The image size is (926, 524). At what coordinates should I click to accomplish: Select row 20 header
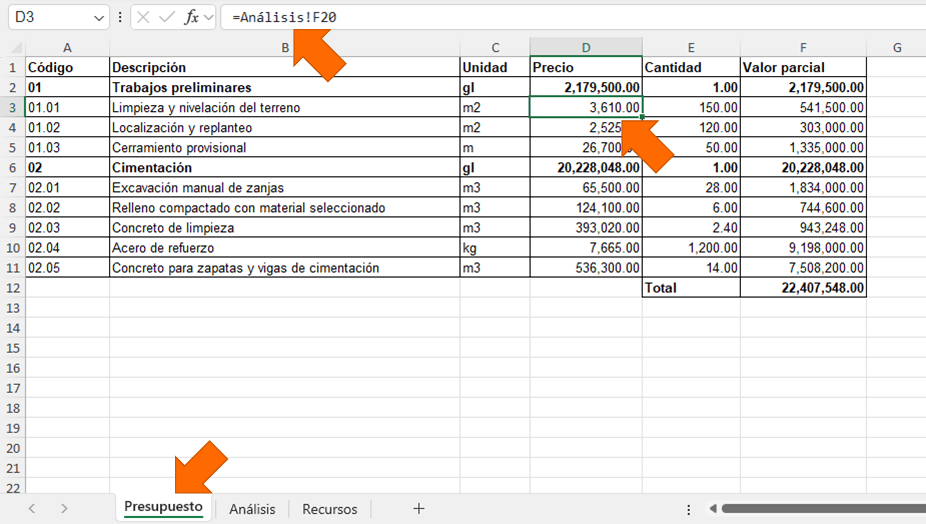click(12, 448)
